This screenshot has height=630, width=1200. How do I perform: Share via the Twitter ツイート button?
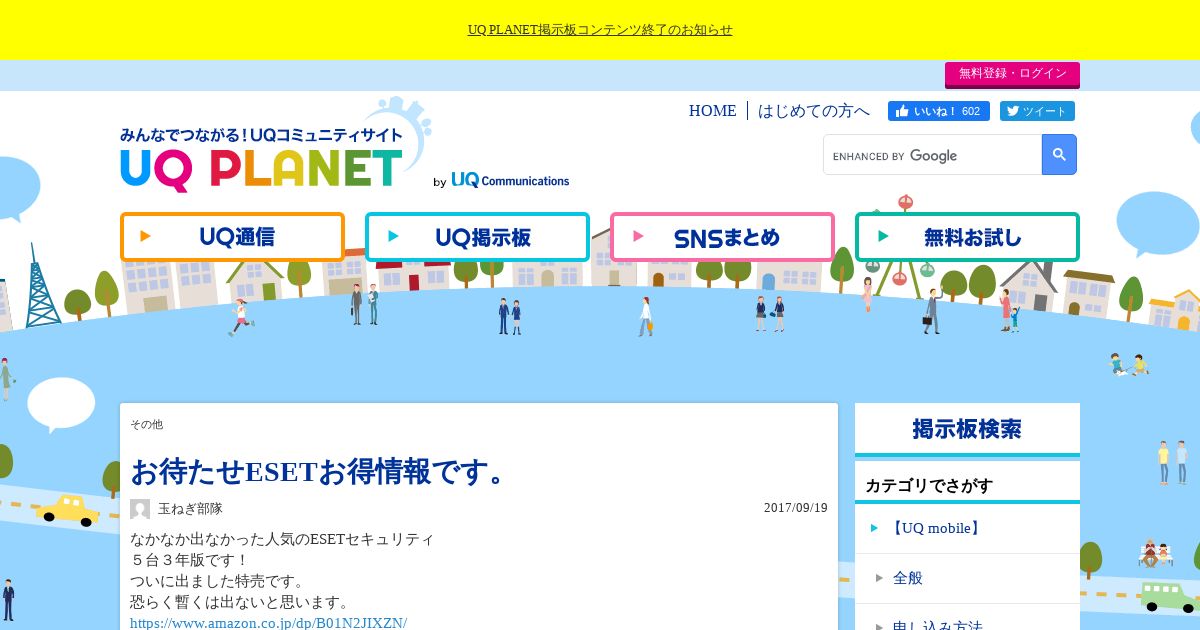pyautogui.click(x=1037, y=111)
